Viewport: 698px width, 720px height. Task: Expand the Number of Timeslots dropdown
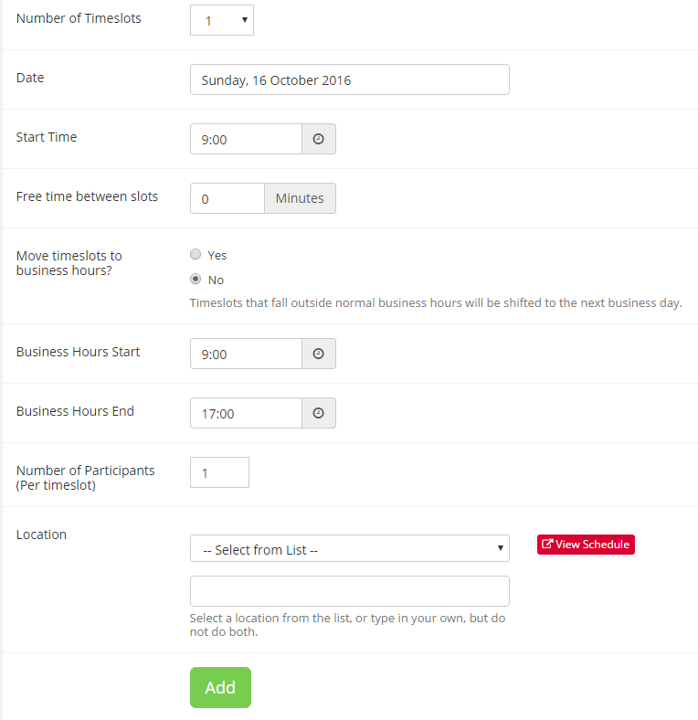(222, 20)
